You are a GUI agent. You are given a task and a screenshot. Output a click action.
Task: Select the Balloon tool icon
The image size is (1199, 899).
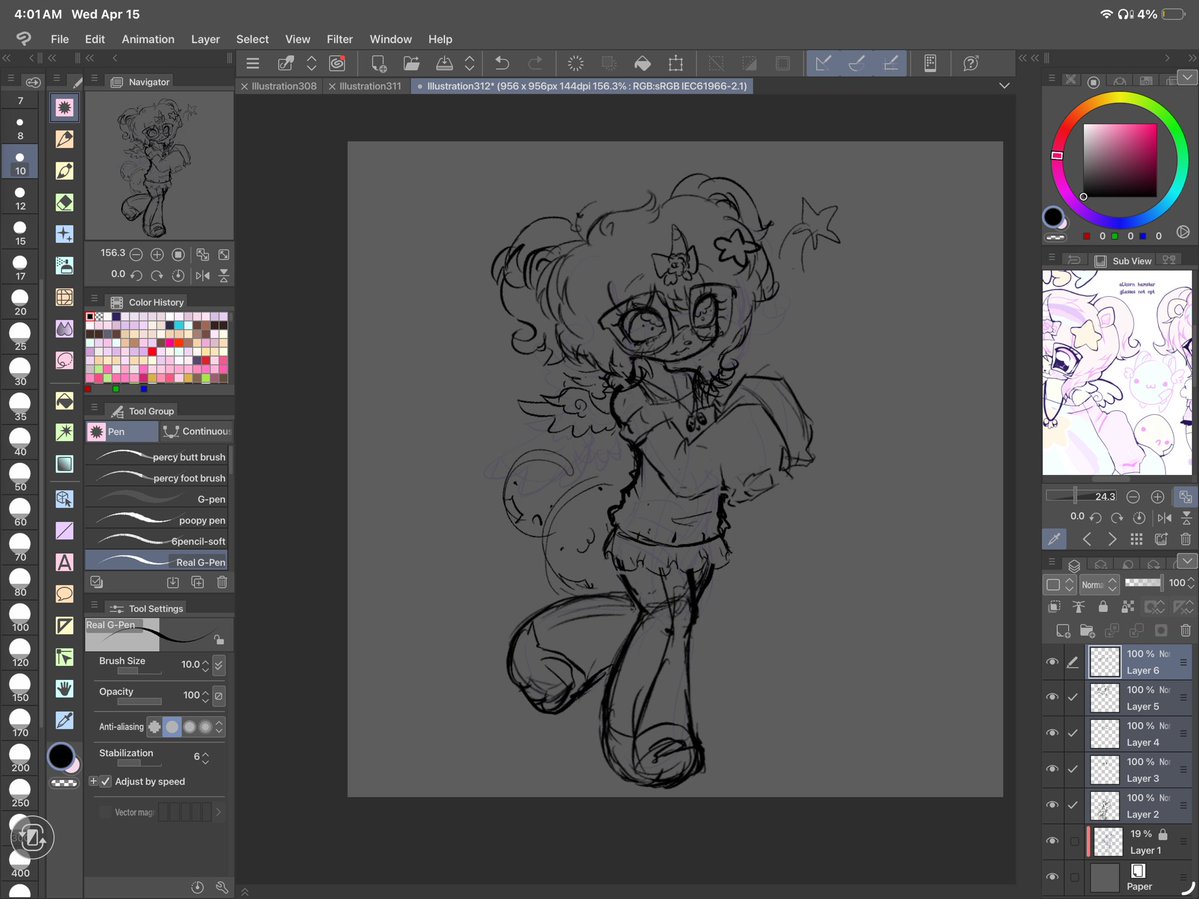pos(64,594)
